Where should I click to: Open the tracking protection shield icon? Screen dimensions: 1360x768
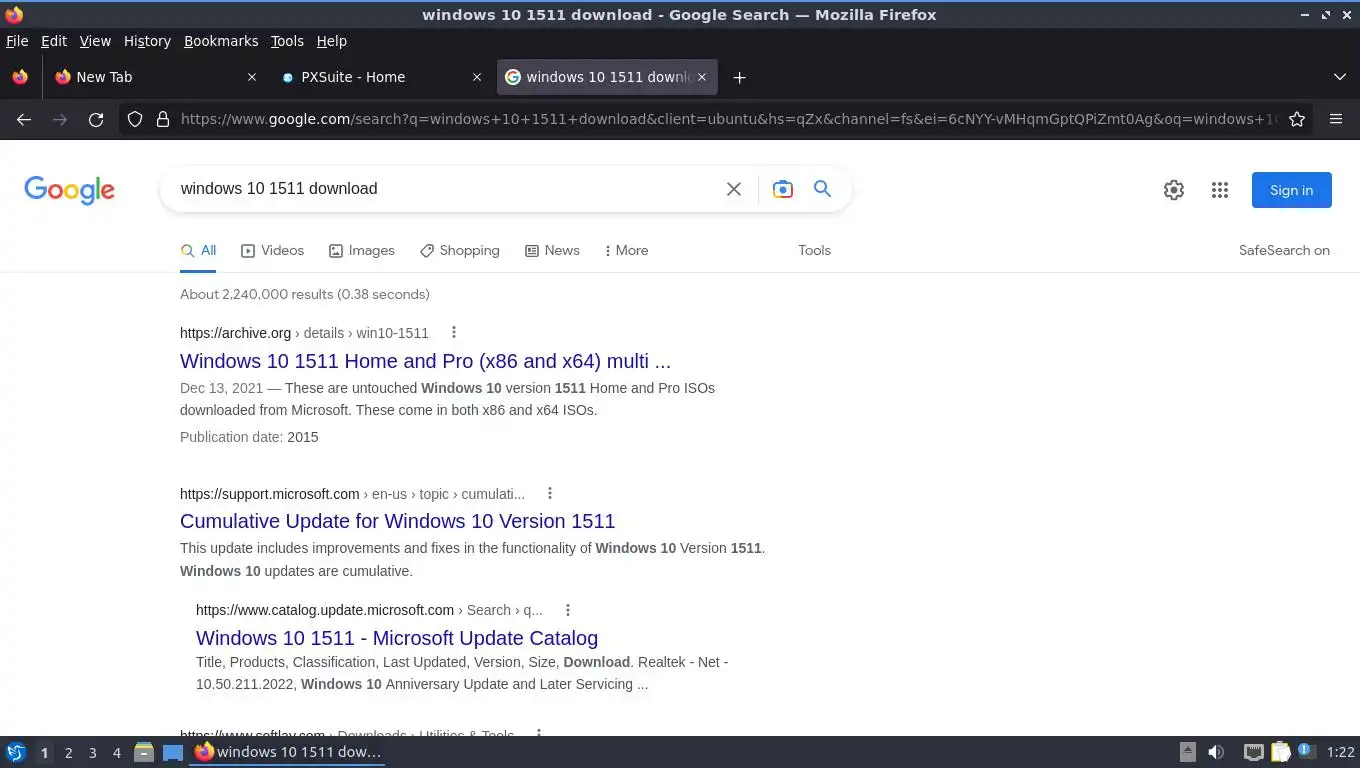(x=135, y=119)
